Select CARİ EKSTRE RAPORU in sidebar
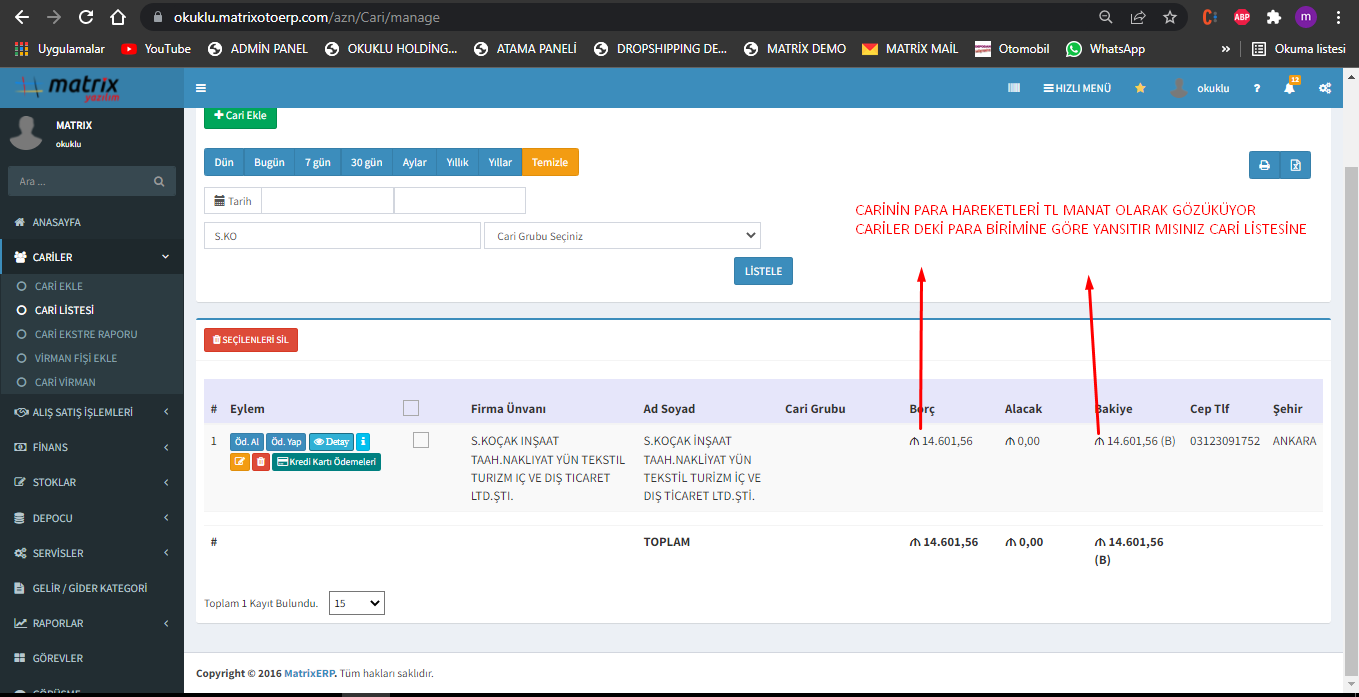The height and width of the screenshot is (697, 1359). pos(86,334)
